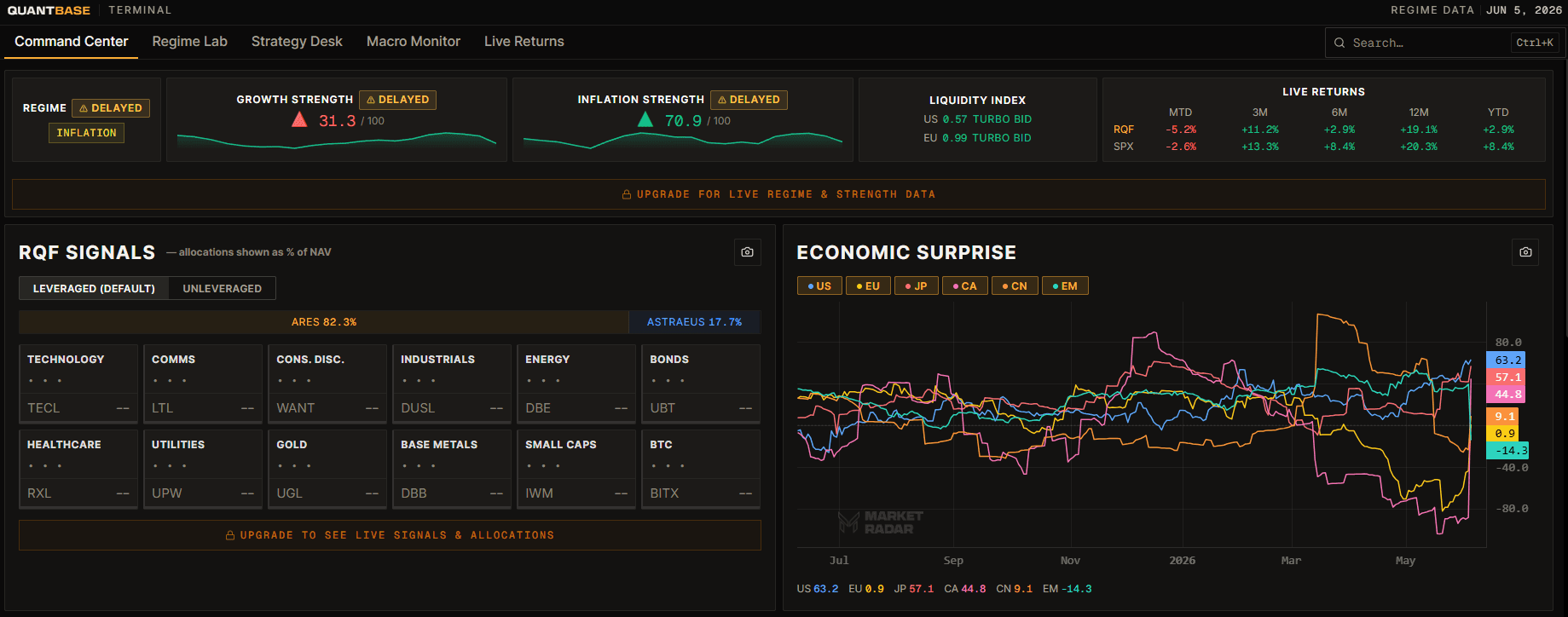Click the REGIME DATA label in header
This screenshot has height=617, width=1568.
coord(1432,10)
